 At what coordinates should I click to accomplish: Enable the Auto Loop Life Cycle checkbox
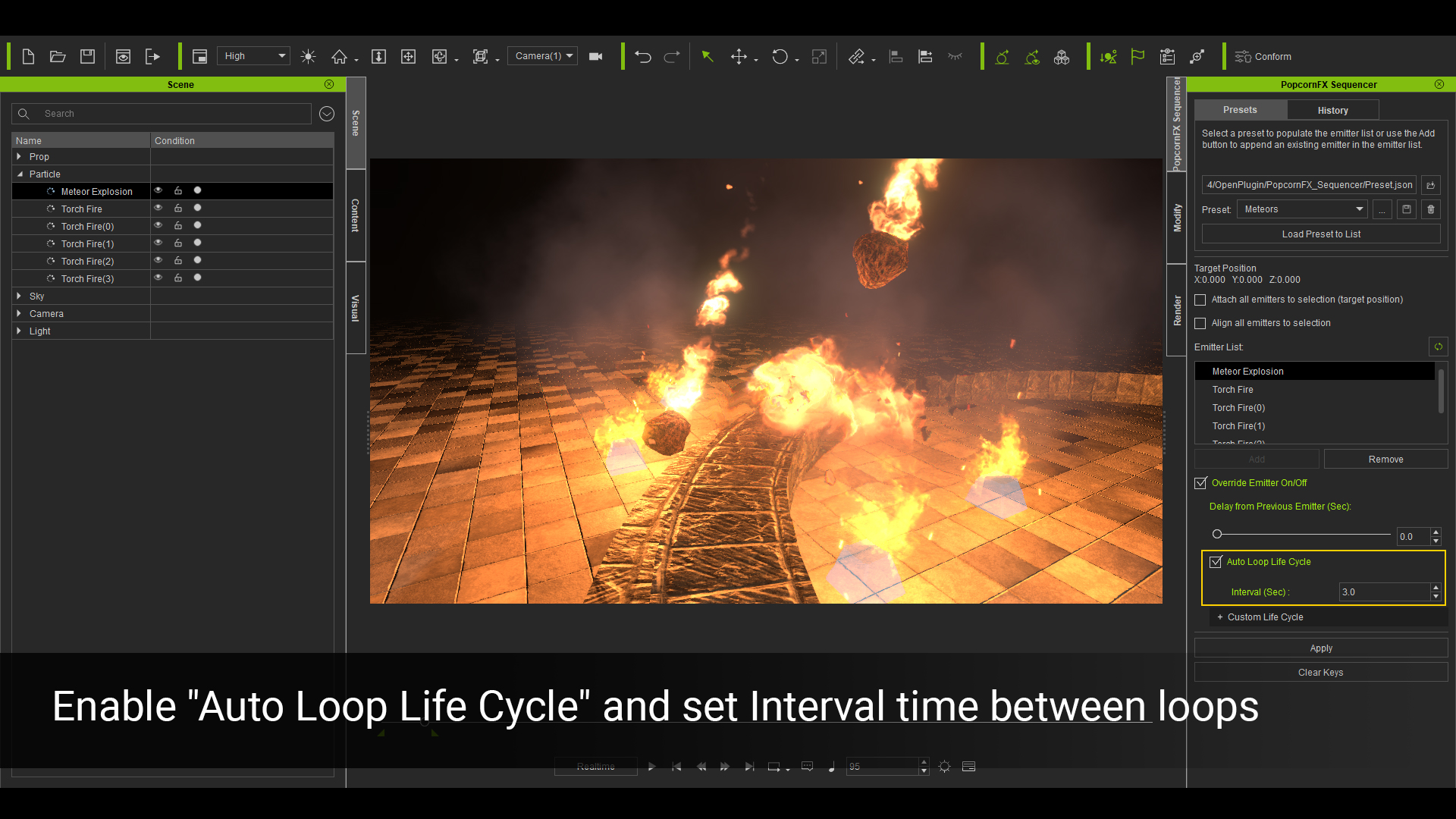(1215, 561)
